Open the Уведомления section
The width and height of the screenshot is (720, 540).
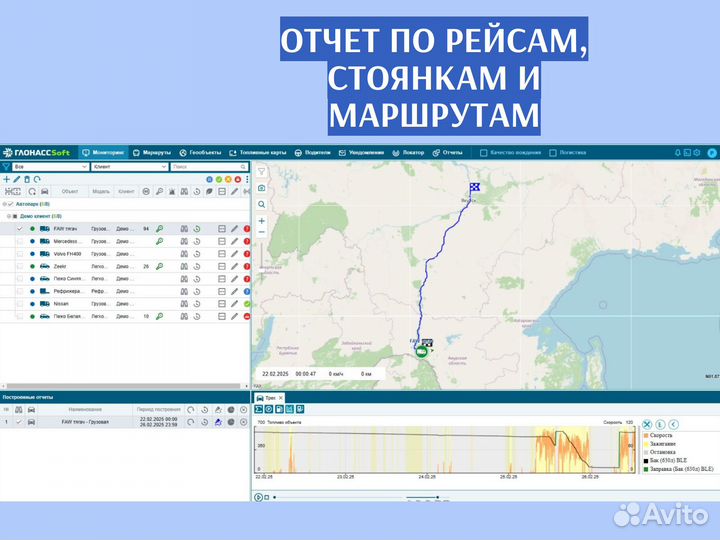coord(361,152)
